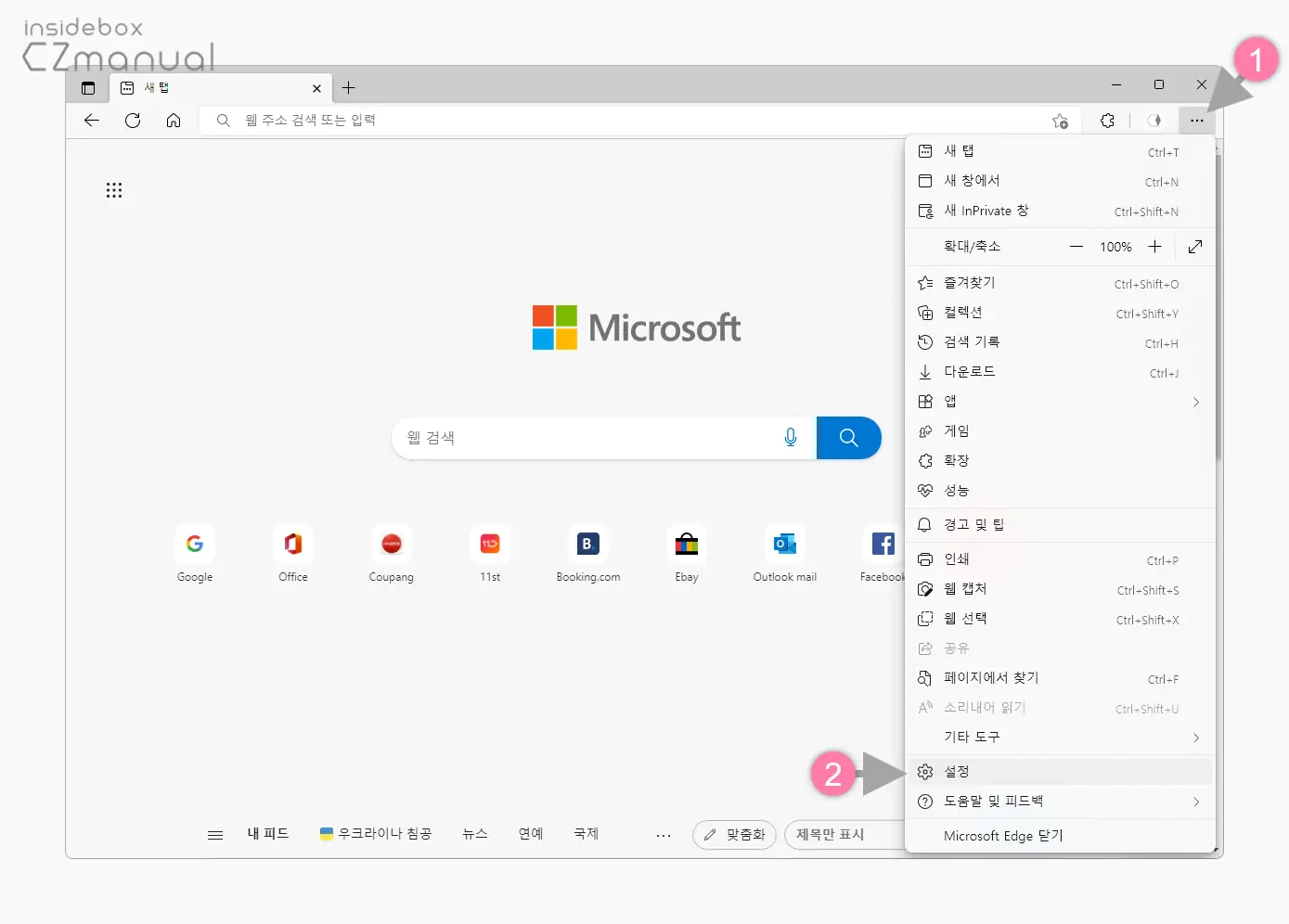Choose 인쇄 from the menu
1289x924 pixels.
[x=1060, y=559]
